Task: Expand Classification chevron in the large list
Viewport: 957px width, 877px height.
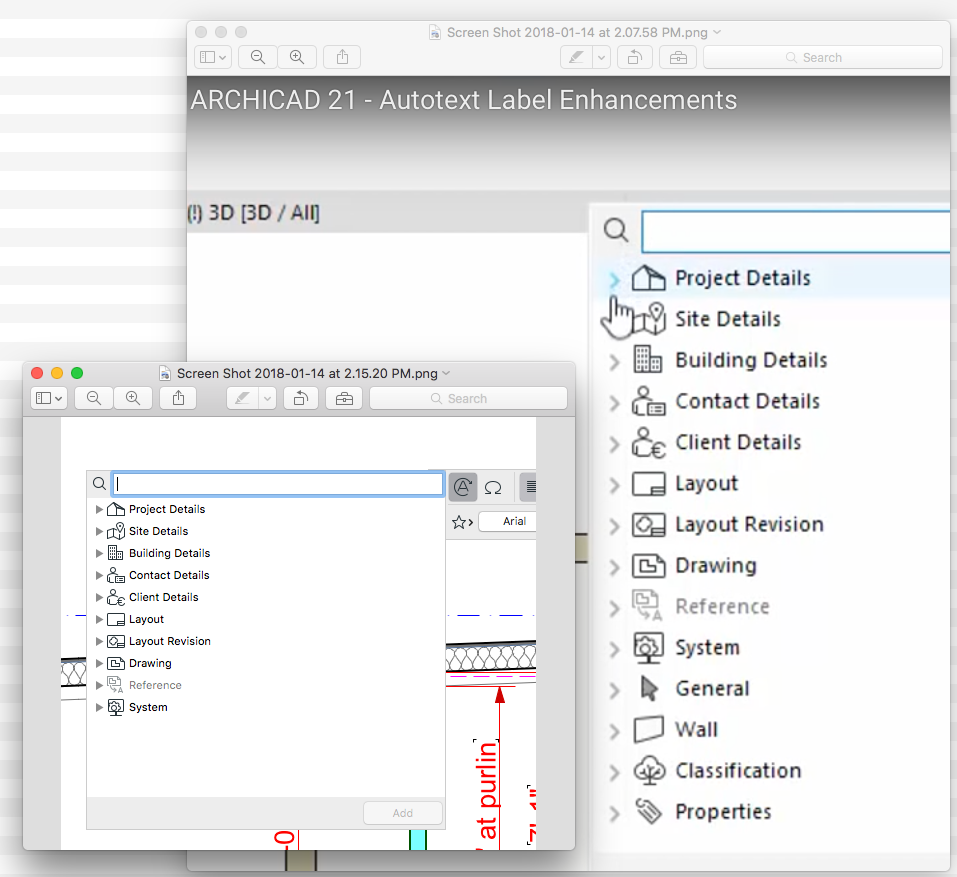Action: (614, 772)
